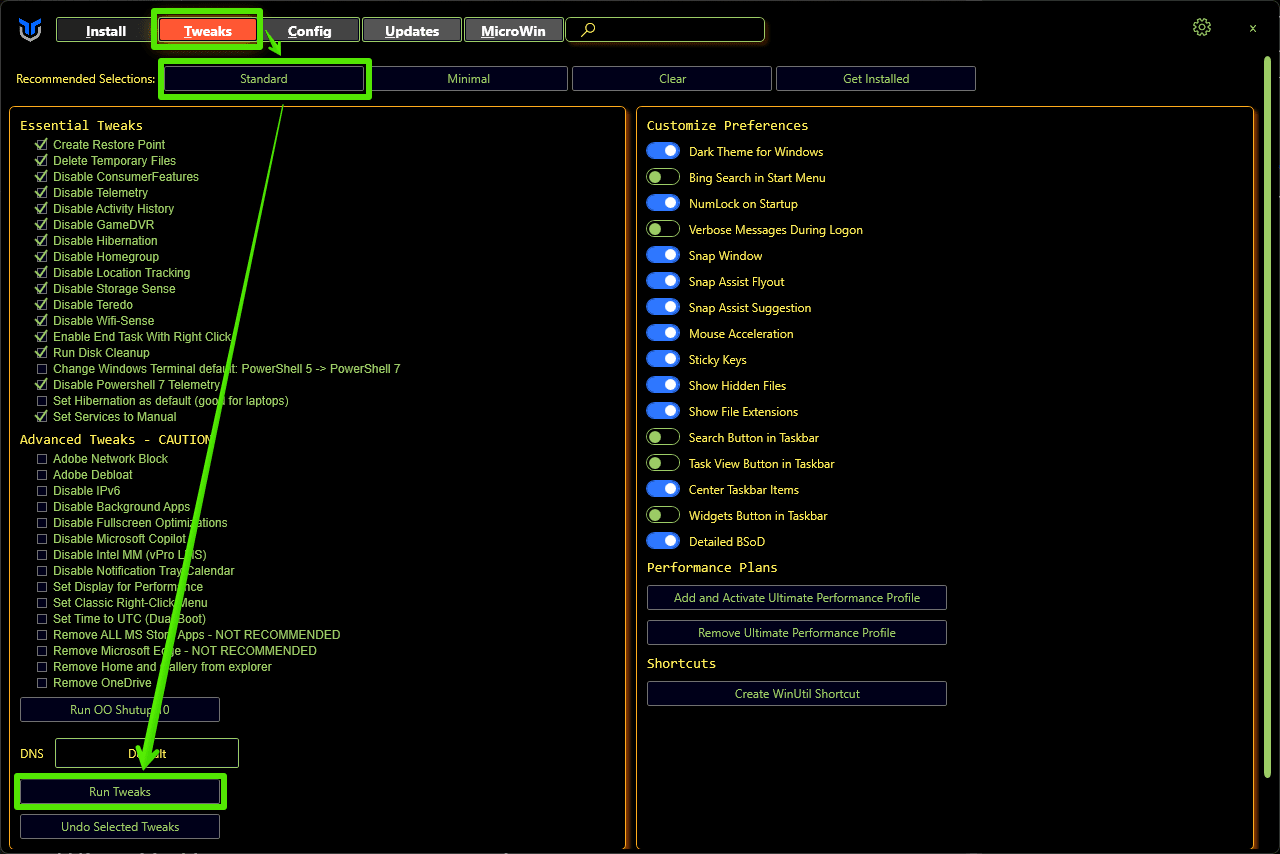Enable Bing Search in Start Menu toggle
Viewport: 1280px width, 854px height.
point(663,177)
